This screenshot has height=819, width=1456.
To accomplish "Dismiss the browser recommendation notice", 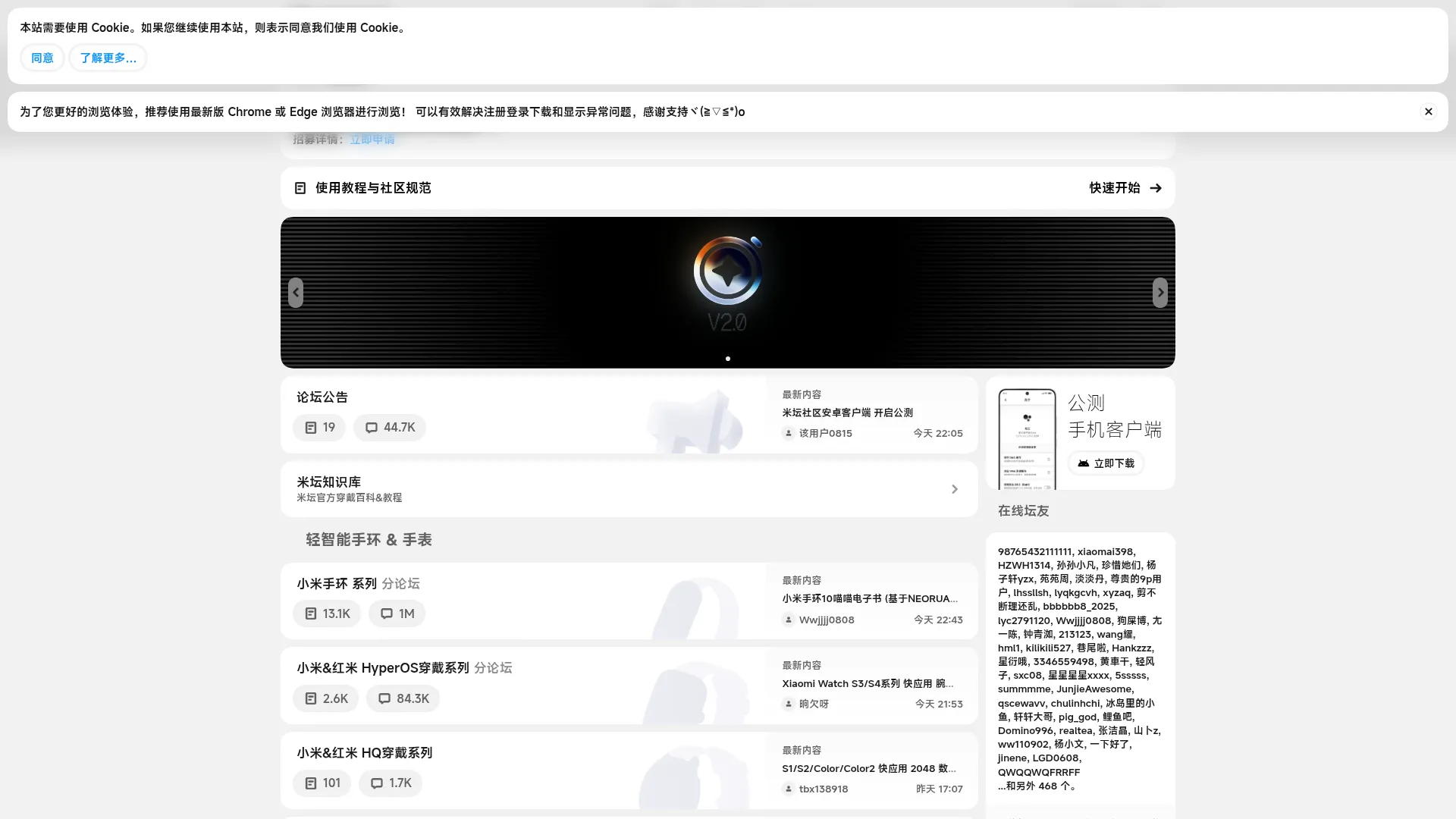I will 1428,111.
